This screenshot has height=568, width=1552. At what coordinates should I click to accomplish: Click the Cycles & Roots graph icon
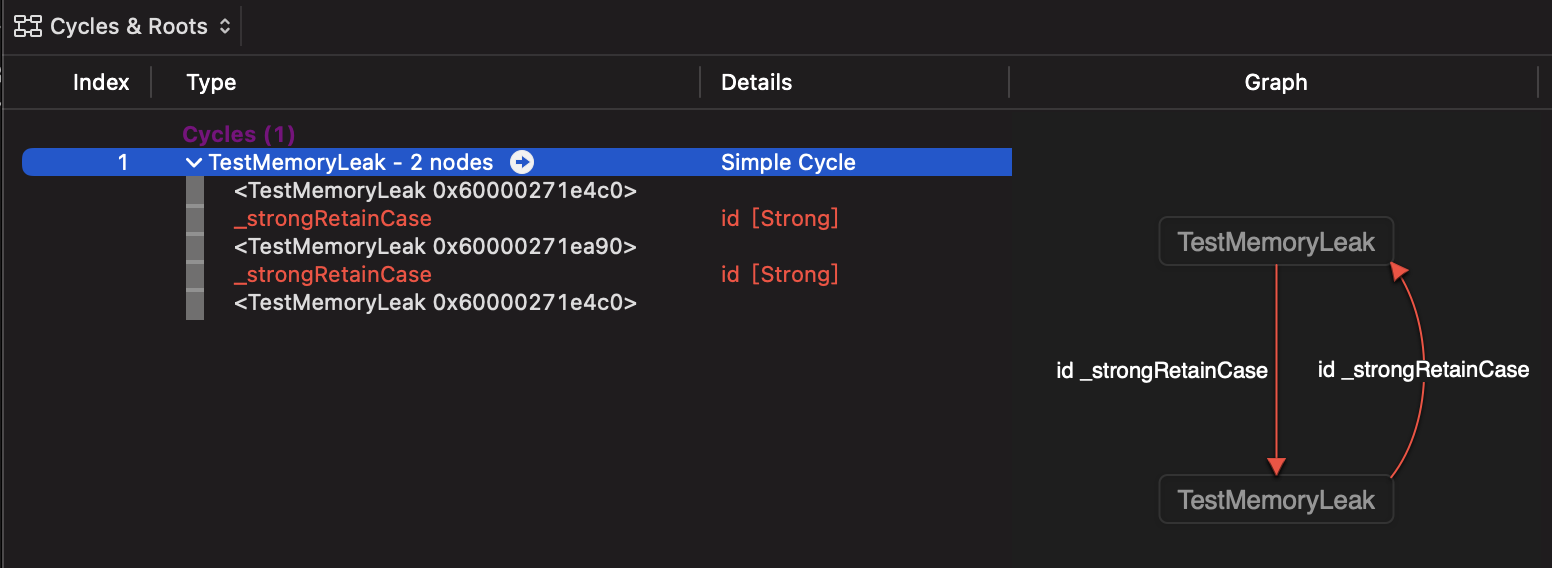tap(28, 26)
